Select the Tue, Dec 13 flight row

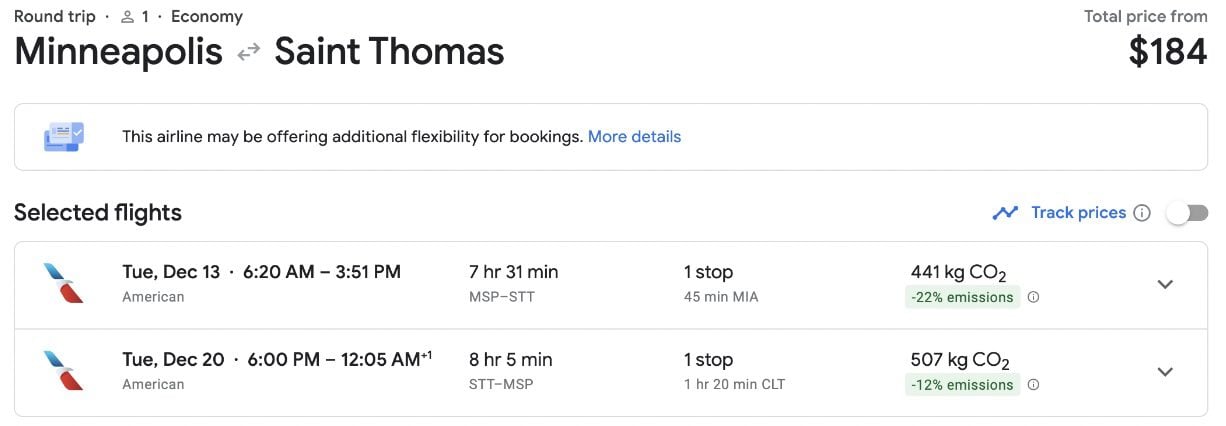coord(611,285)
